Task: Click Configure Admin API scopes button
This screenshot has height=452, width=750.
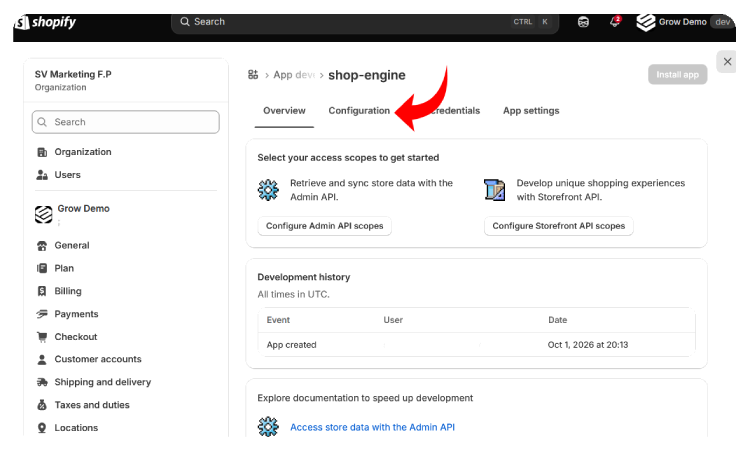Action: (x=324, y=226)
